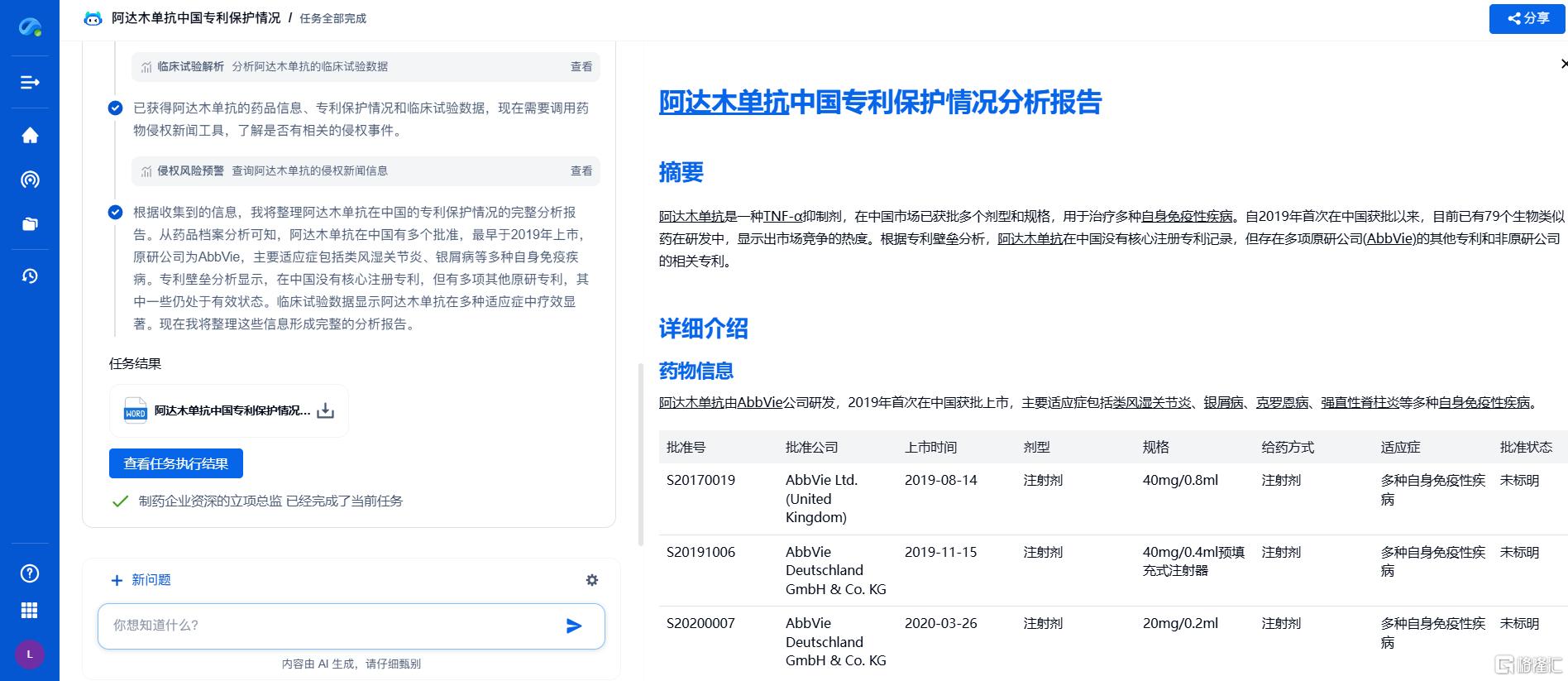Open 银屑病 link in 药物信息

[1223, 403]
